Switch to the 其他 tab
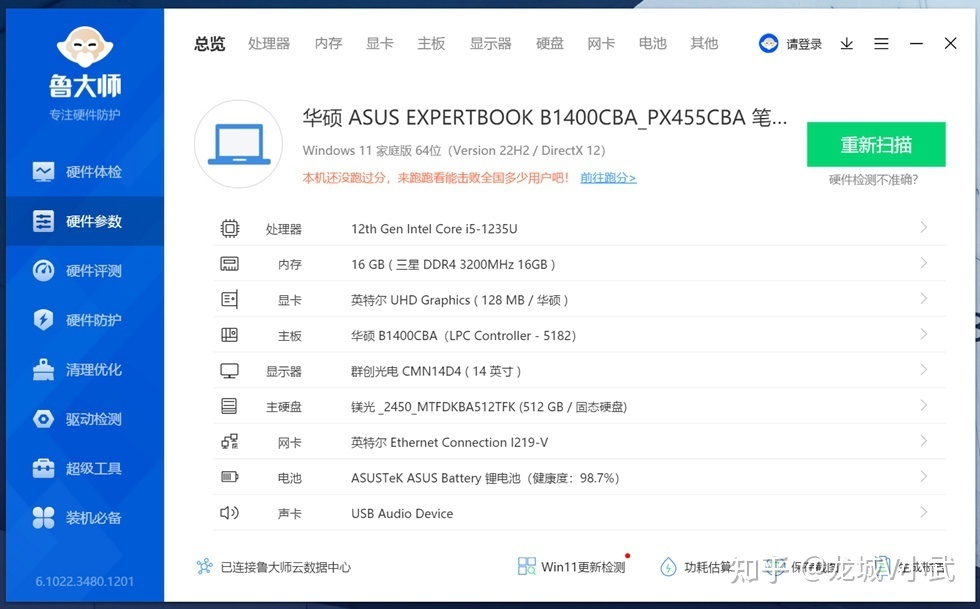 pyautogui.click(x=704, y=44)
